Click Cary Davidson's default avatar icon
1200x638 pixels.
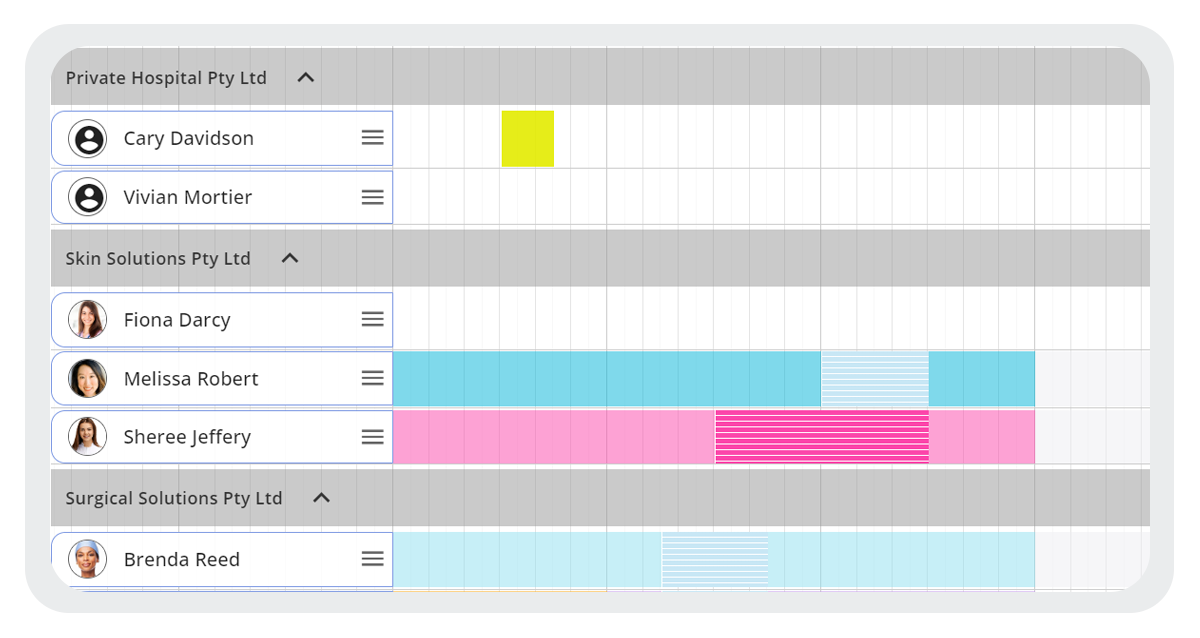click(88, 138)
